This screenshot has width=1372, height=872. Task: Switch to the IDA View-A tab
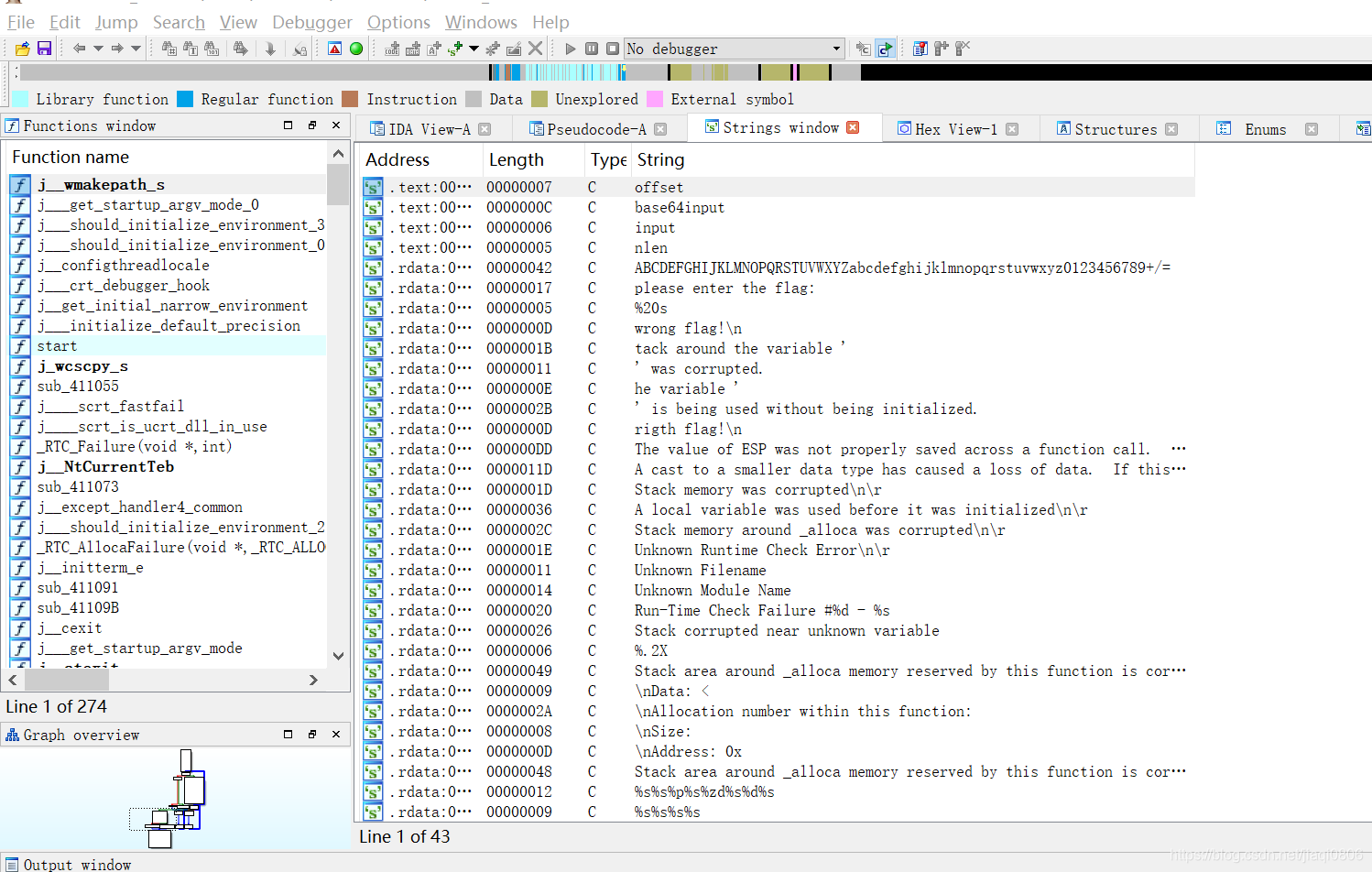tap(430, 129)
